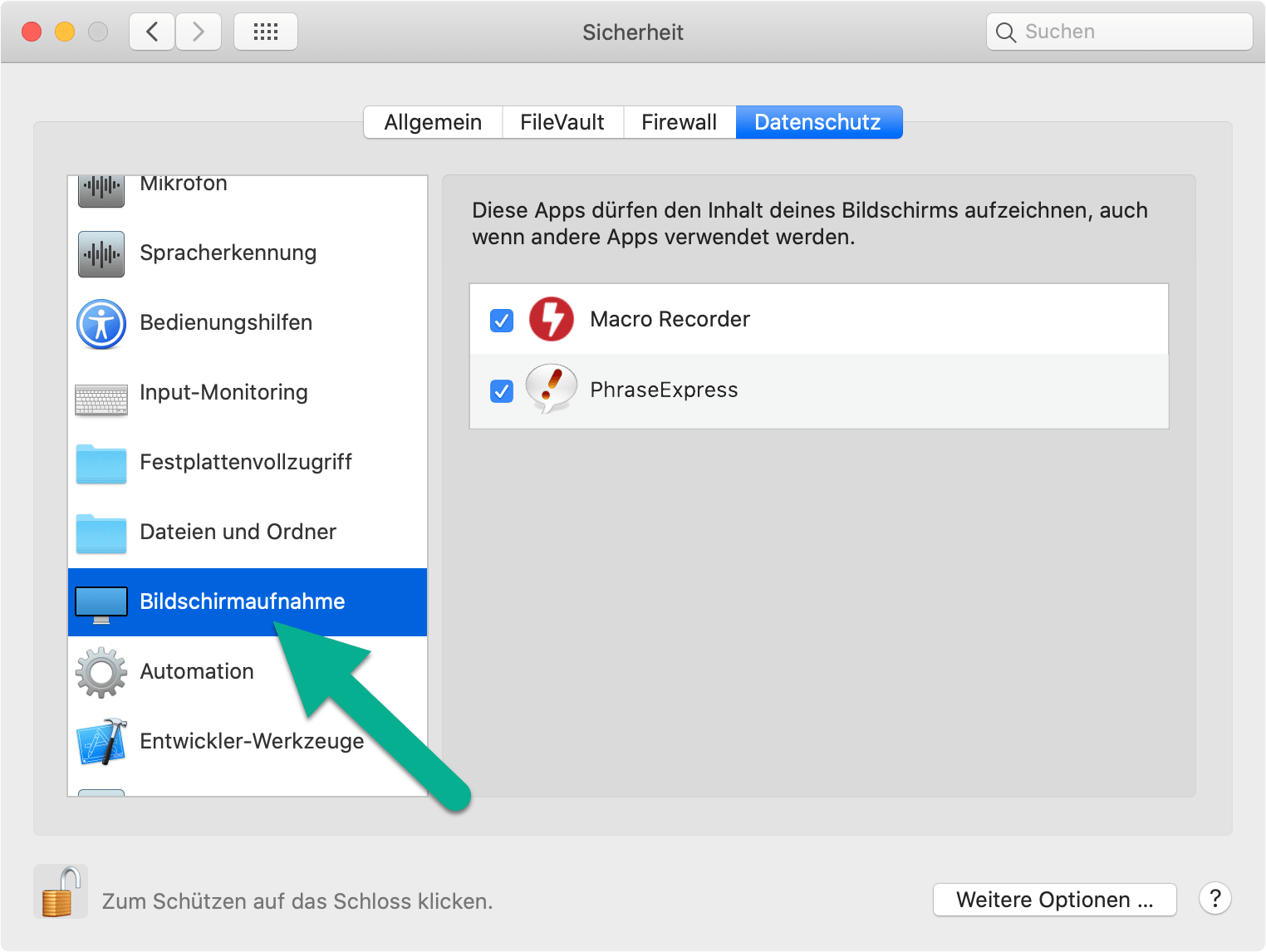The width and height of the screenshot is (1266, 952).
Task: Click the padlock icon to lock settings
Action: point(61,892)
